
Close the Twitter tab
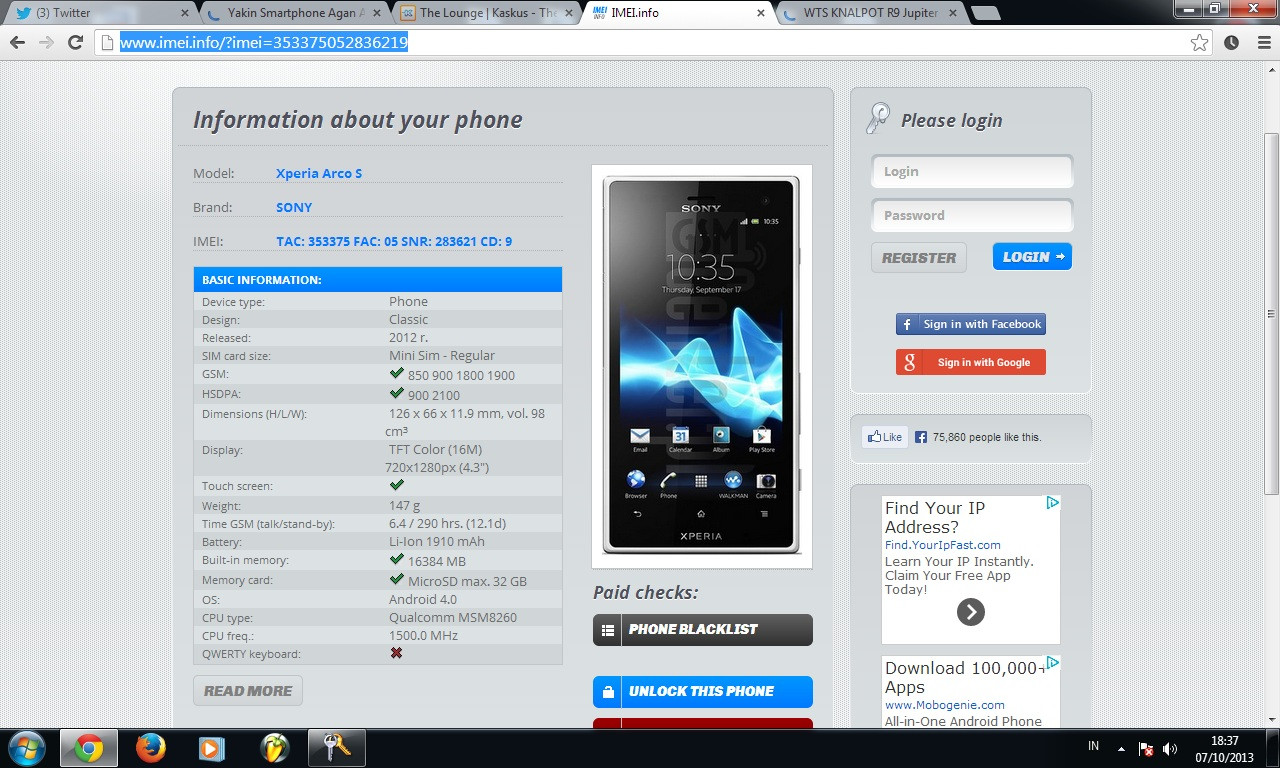[185, 13]
